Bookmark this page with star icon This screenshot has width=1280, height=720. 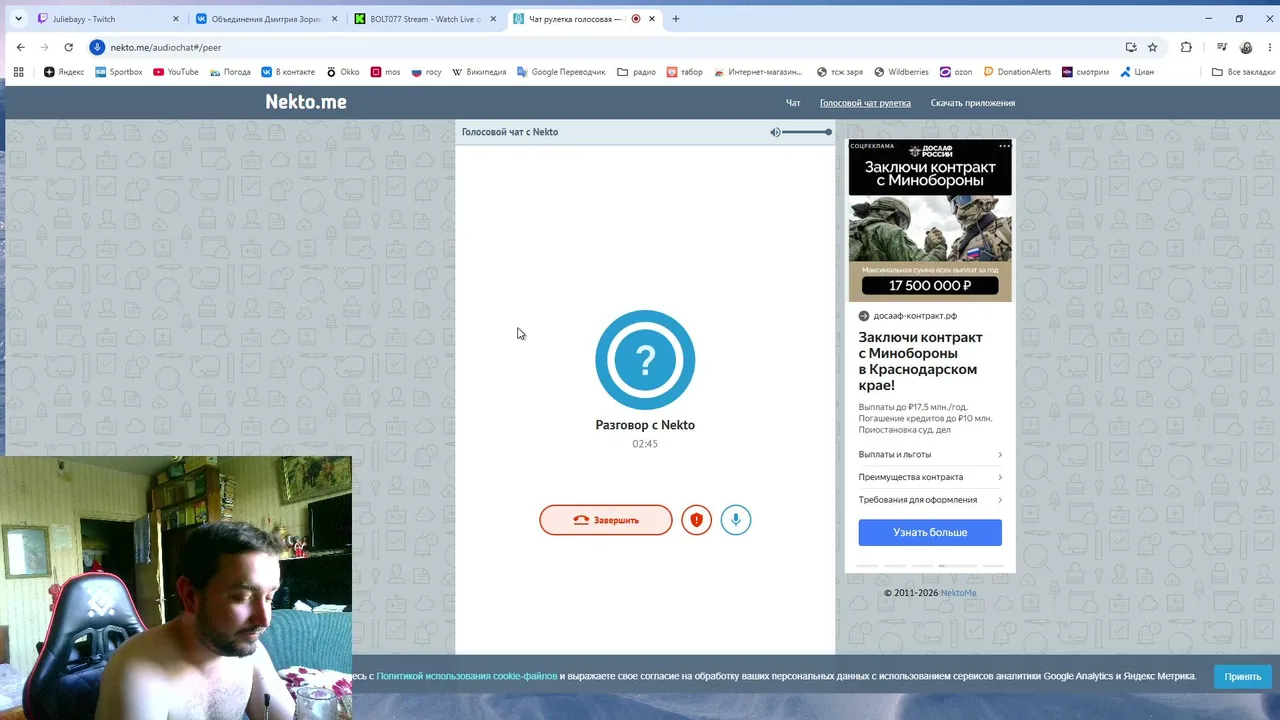click(1152, 47)
